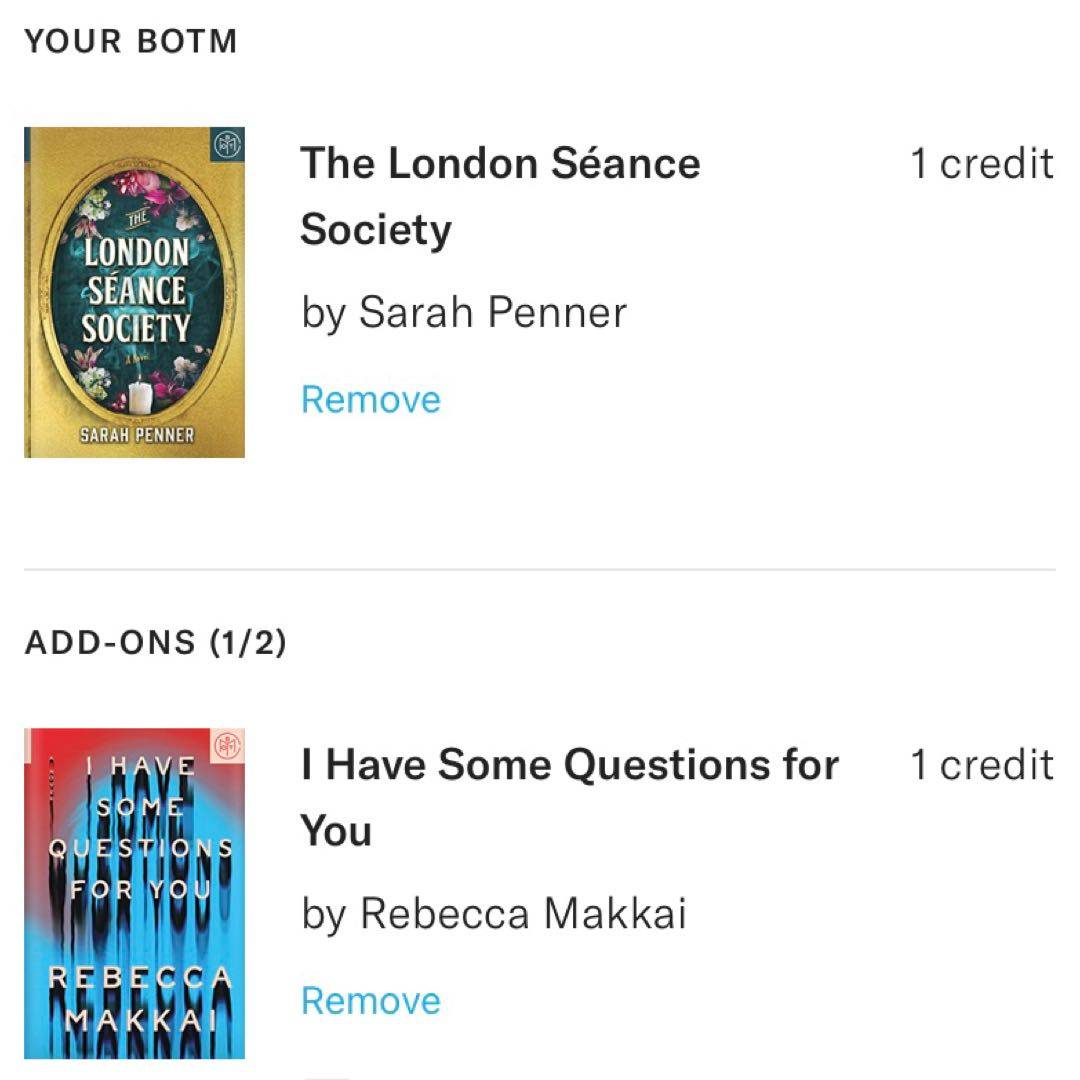Click REBECCA MAKKAI name printed on cover
This screenshot has width=1080, height=1080.
(x=140, y=998)
